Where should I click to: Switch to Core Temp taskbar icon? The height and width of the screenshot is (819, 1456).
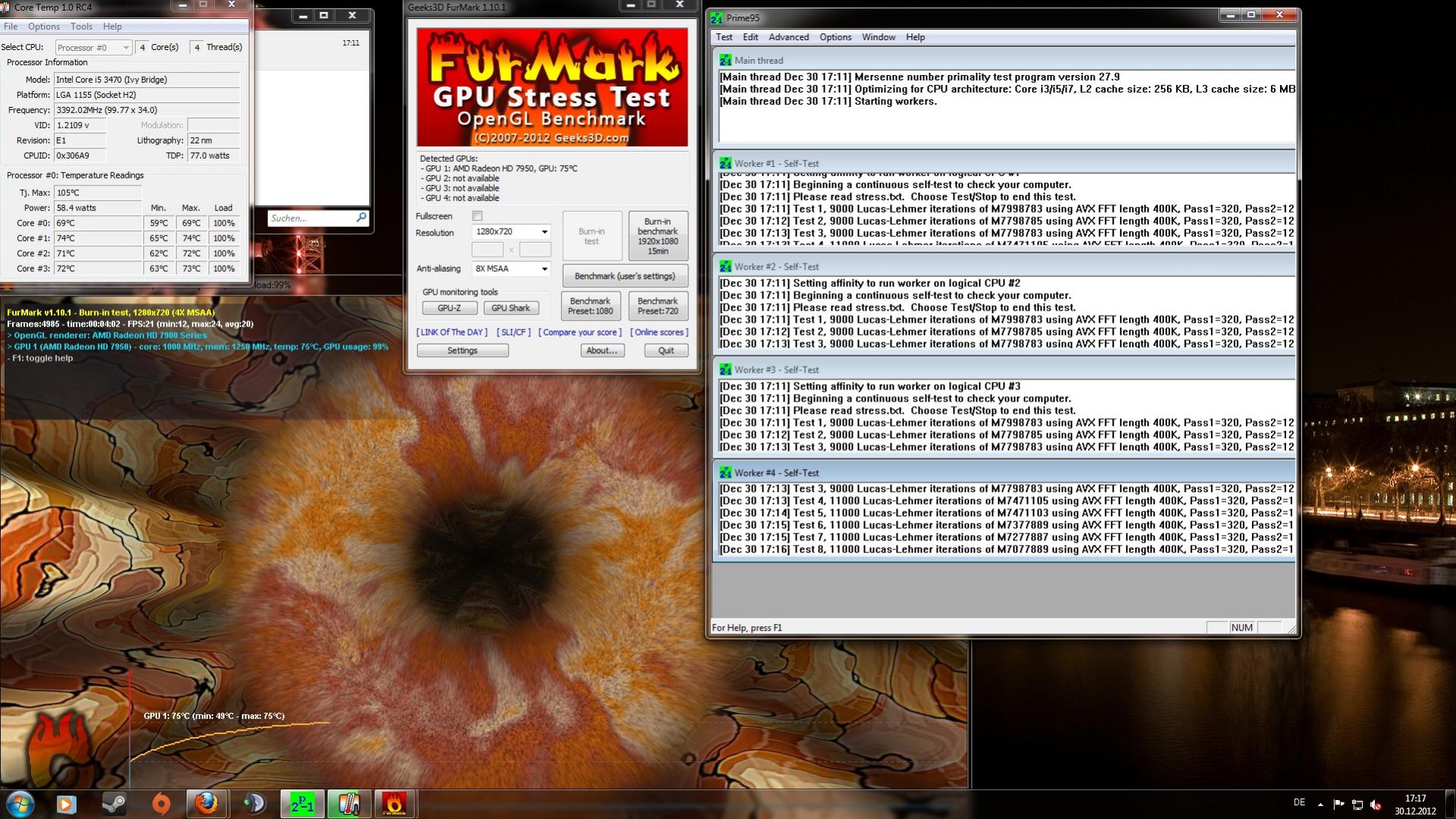click(348, 804)
